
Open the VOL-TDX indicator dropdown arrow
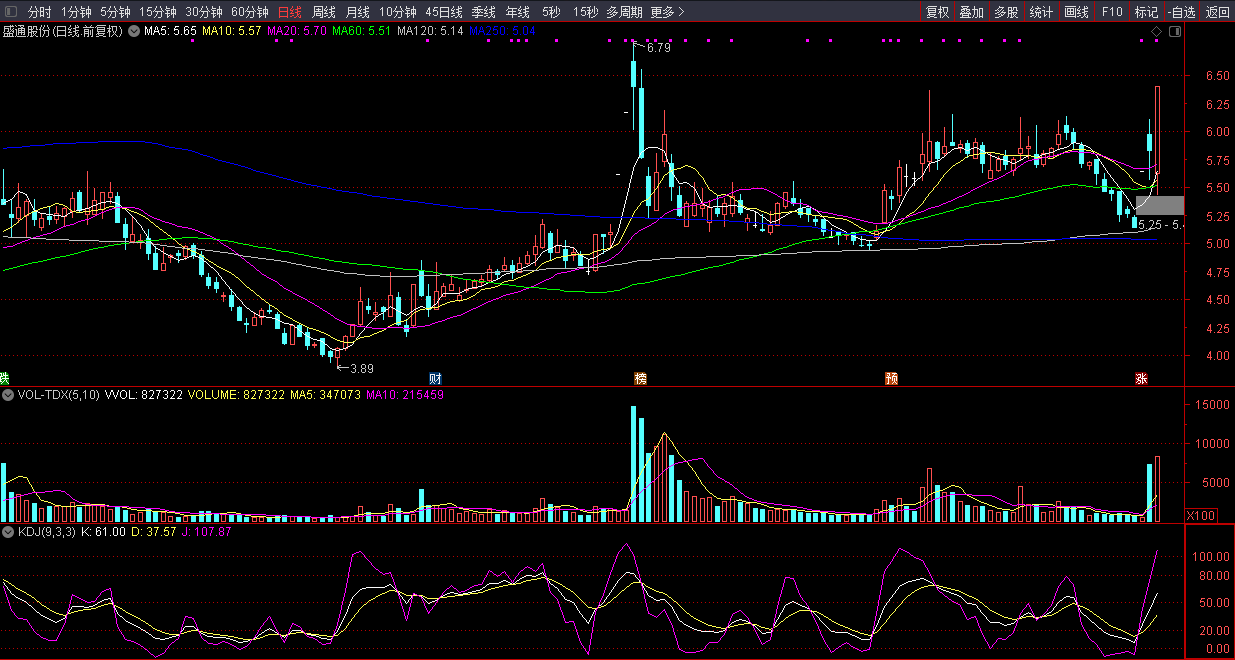[x=8, y=396]
